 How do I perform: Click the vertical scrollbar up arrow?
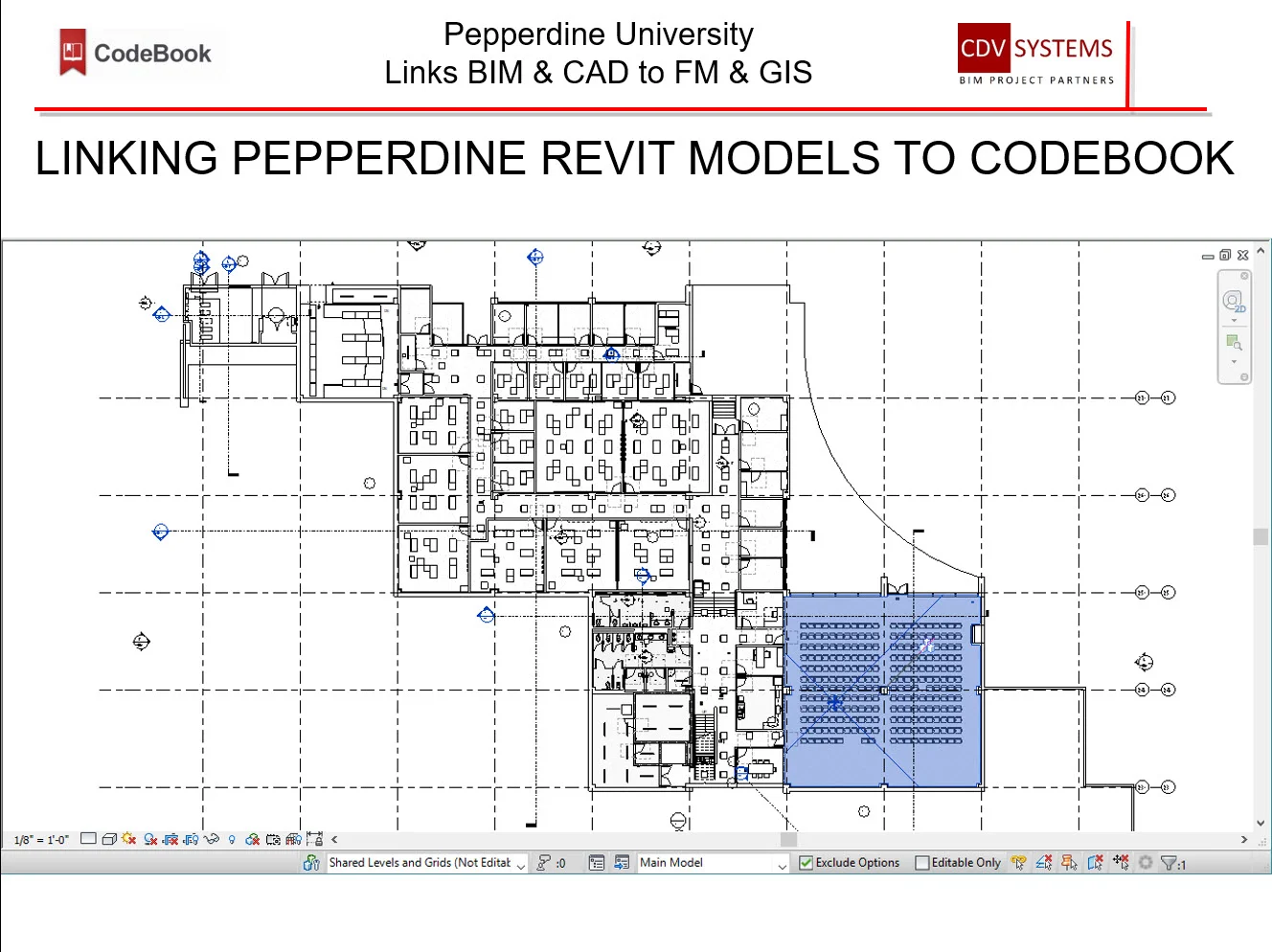point(1261,251)
